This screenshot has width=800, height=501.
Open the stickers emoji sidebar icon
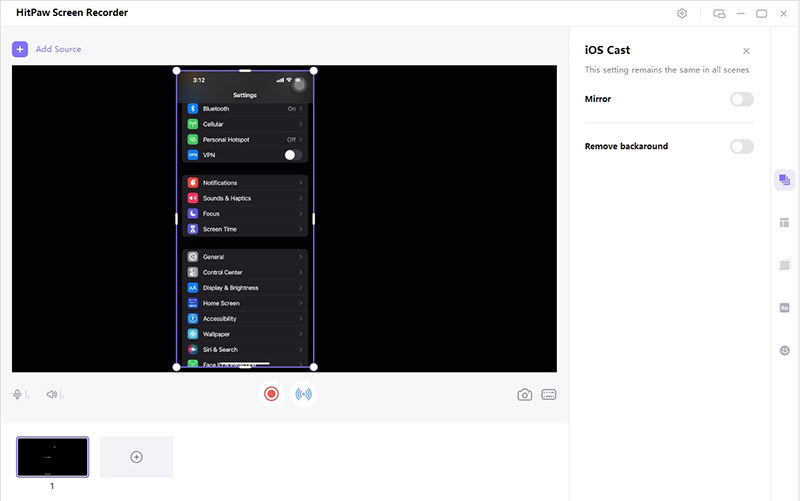[784, 350]
